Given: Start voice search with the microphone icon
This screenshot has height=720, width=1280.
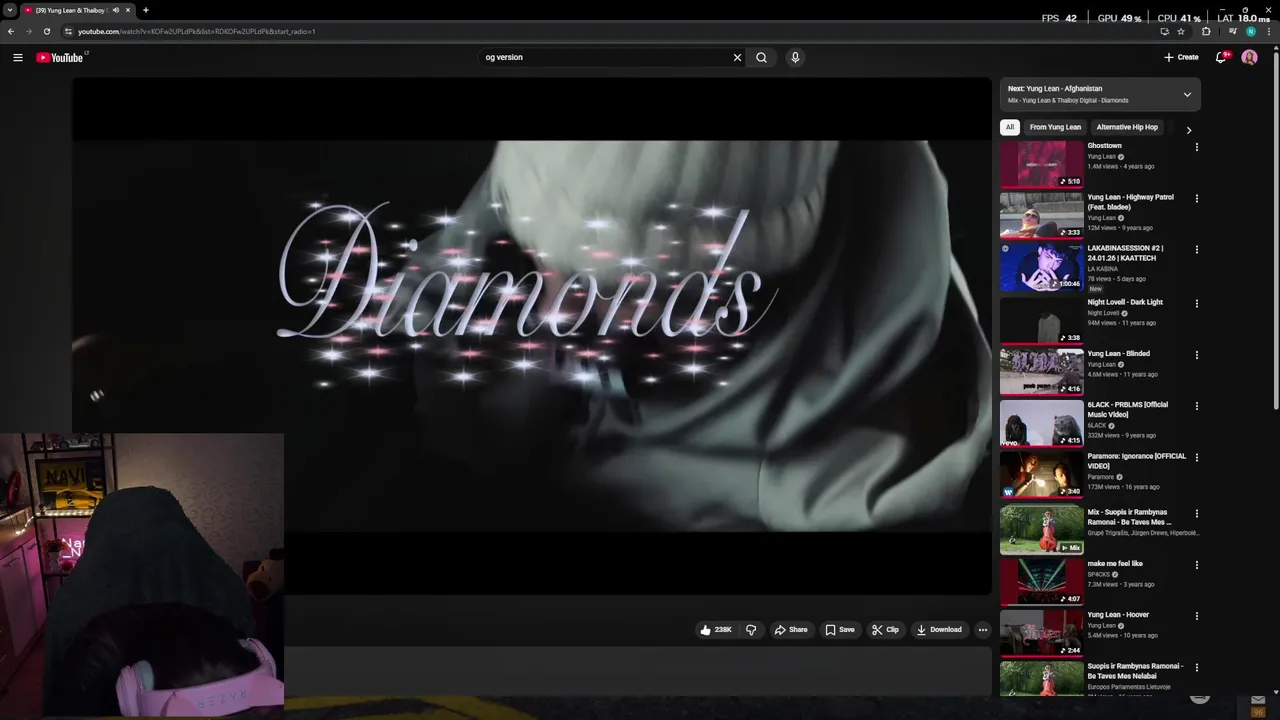Looking at the screenshot, I should [x=795, y=57].
